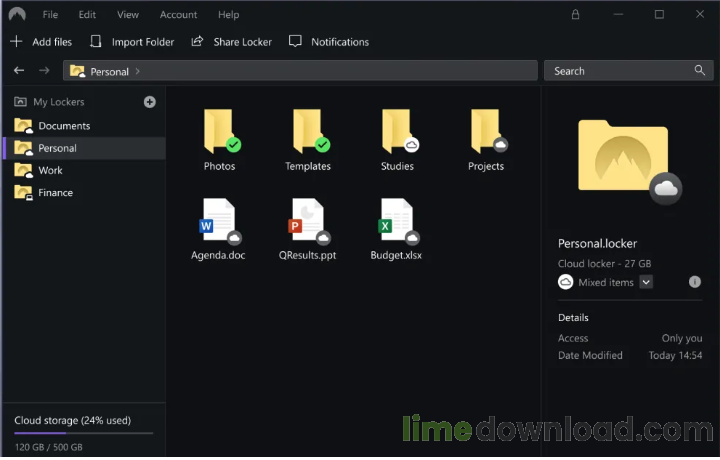The height and width of the screenshot is (460, 720).
Task: Collapse the My Lockers section
Action: [20, 102]
